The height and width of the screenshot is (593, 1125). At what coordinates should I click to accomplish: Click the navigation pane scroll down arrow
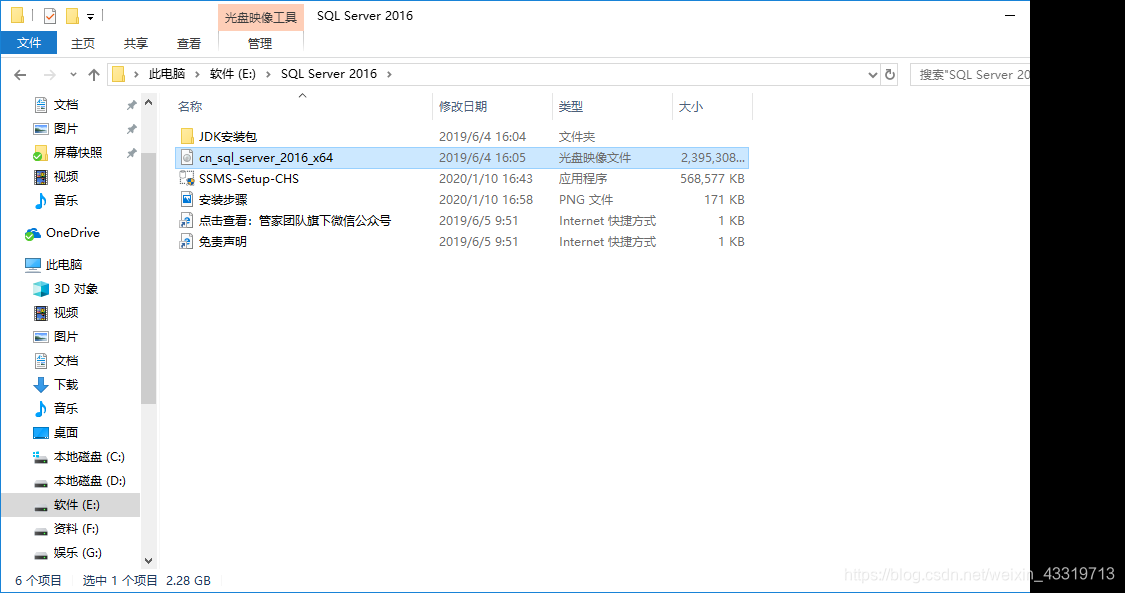point(149,561)
